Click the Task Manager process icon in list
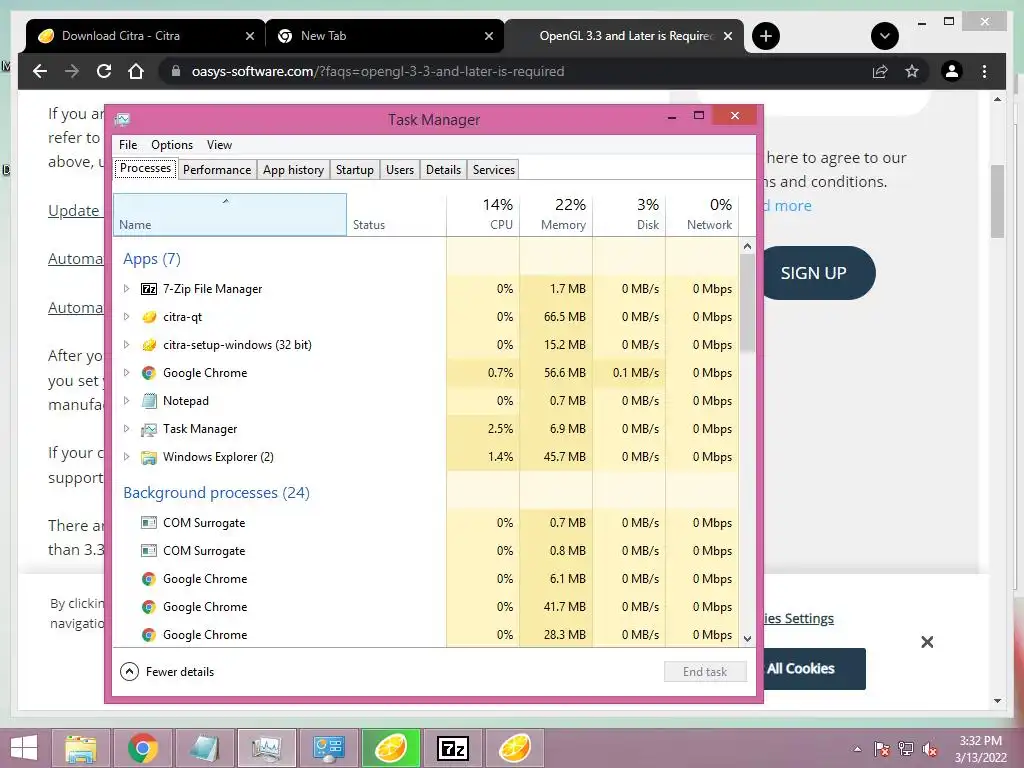The image size is (1024, 768). (149, 429)
